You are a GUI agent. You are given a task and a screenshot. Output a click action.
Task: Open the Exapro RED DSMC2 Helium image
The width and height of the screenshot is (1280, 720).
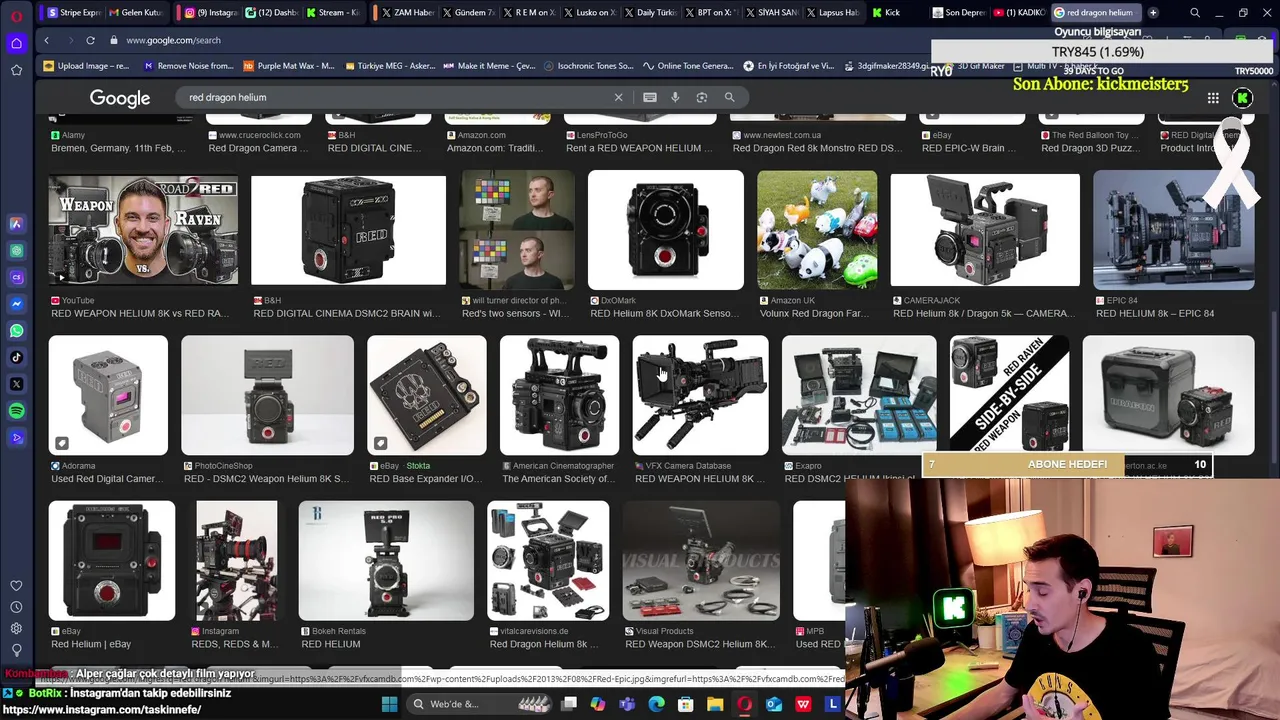pyautogui.click(x=859, y=395)
